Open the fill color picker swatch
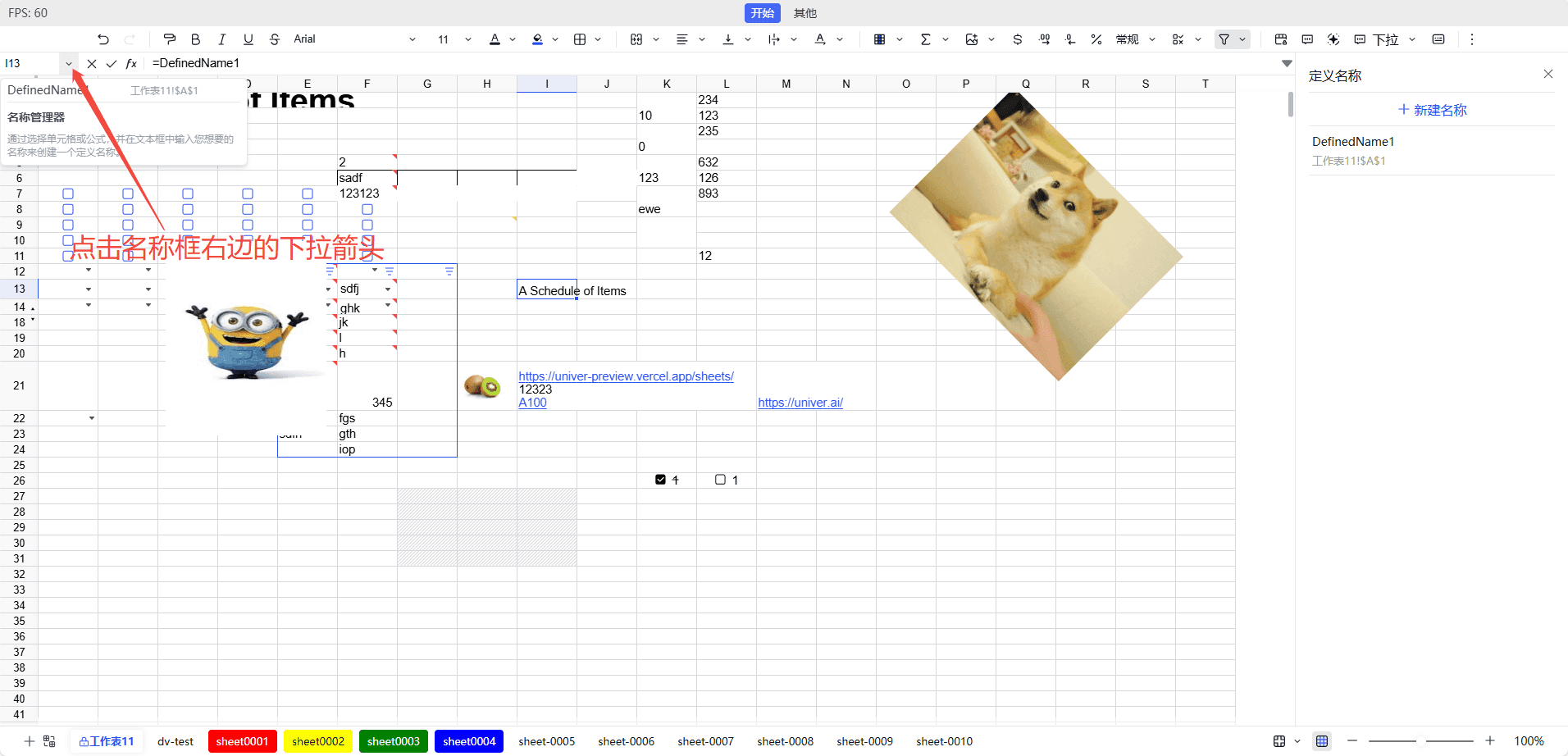Screen dimensions: 1568x756 [537, 39]
